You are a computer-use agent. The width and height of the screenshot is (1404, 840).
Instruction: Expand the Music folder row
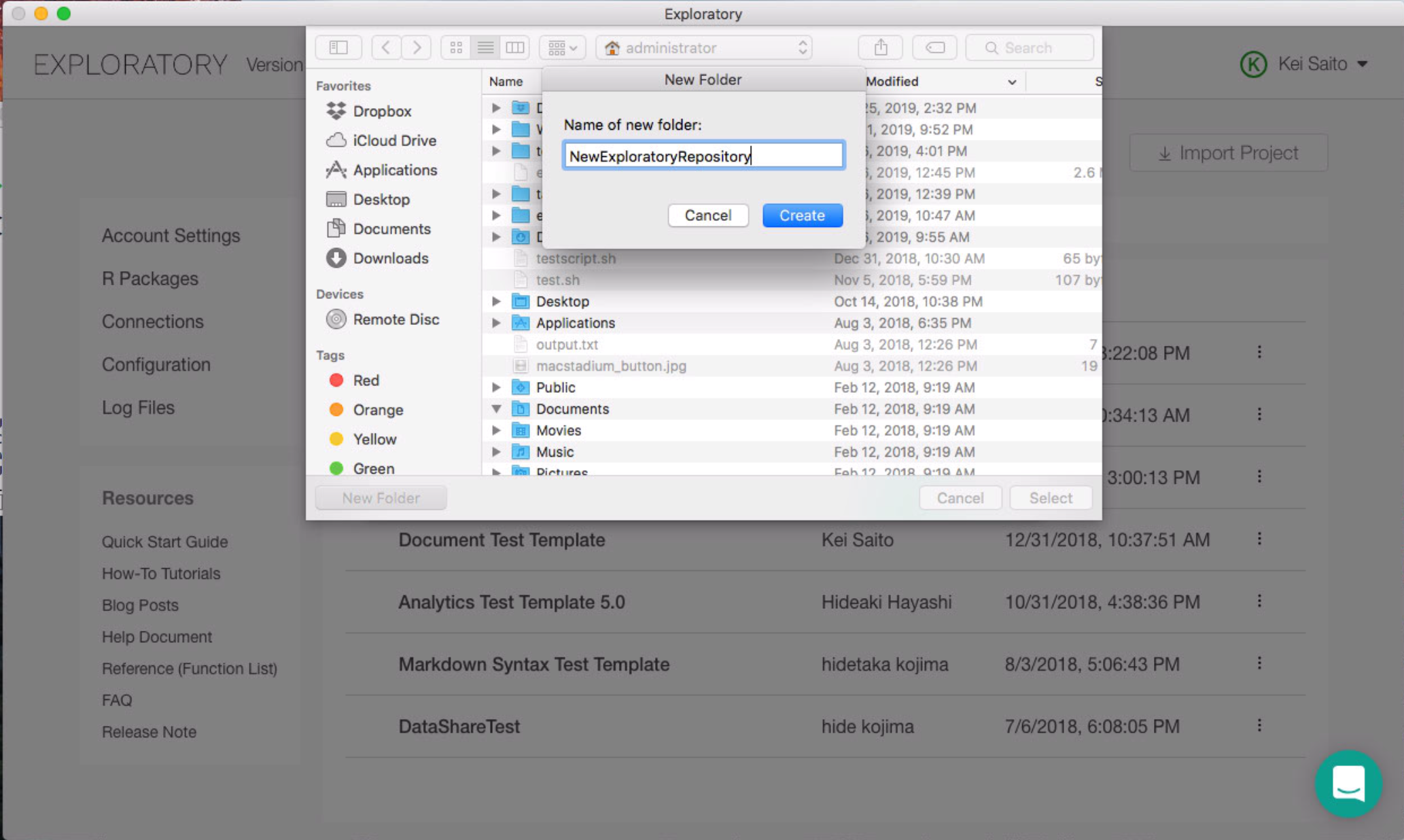pyautogui.click(x=496, y=452)
